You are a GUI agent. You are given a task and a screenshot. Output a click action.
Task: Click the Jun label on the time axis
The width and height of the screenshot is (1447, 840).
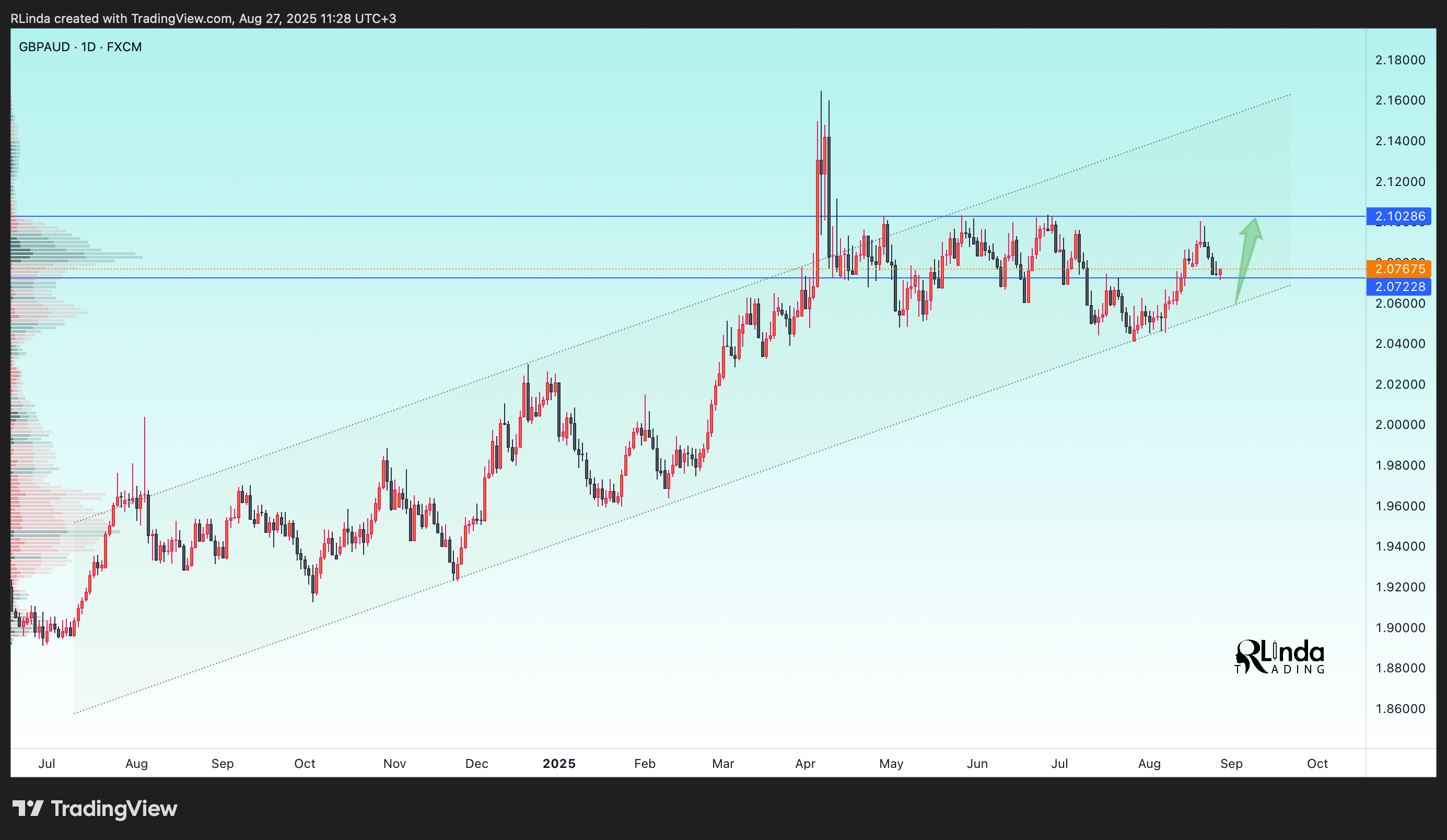[977, 764]
